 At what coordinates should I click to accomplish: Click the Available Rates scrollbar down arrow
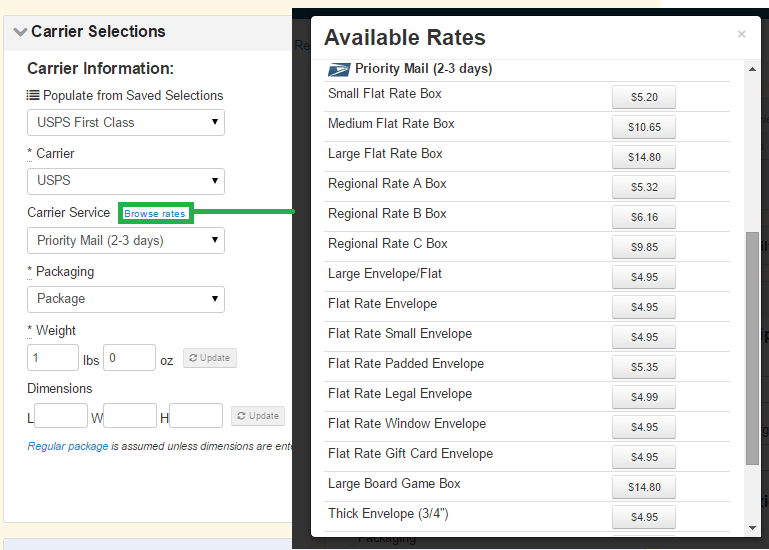click(752, 528)
